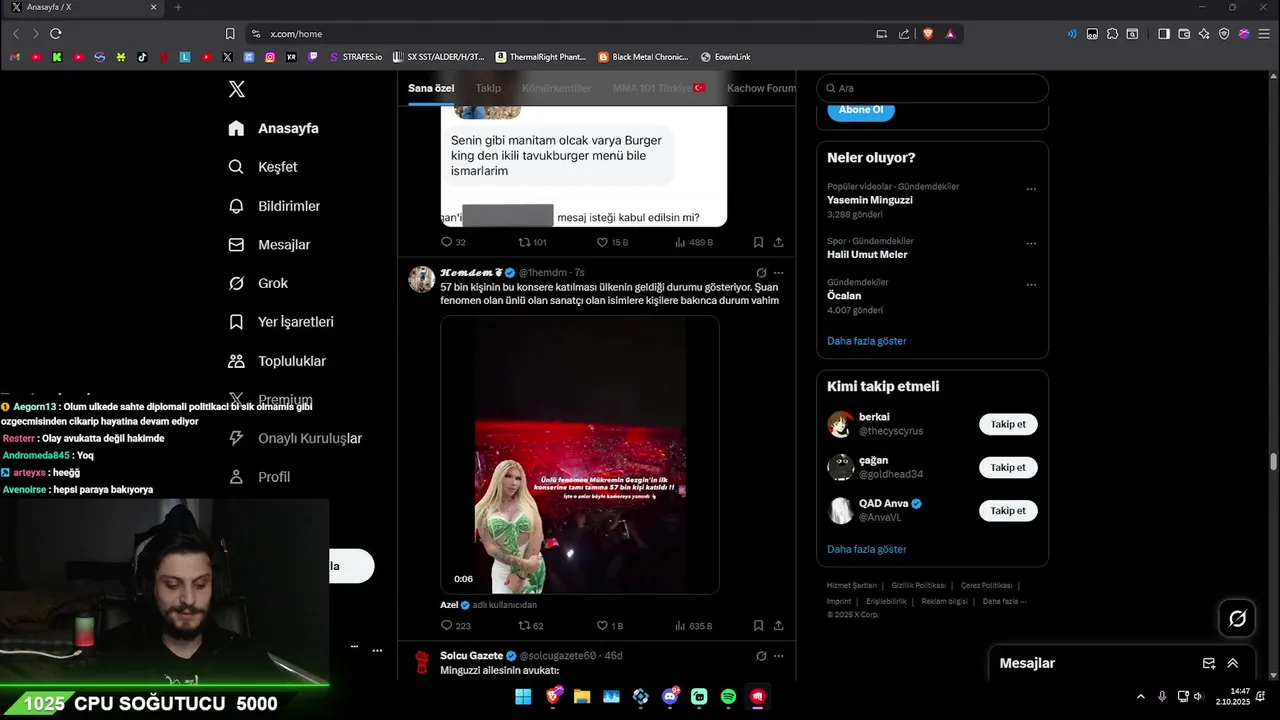Show more trends under Neler oluyor
Viewport: 1280px width, 720px height.
[866, 341]
